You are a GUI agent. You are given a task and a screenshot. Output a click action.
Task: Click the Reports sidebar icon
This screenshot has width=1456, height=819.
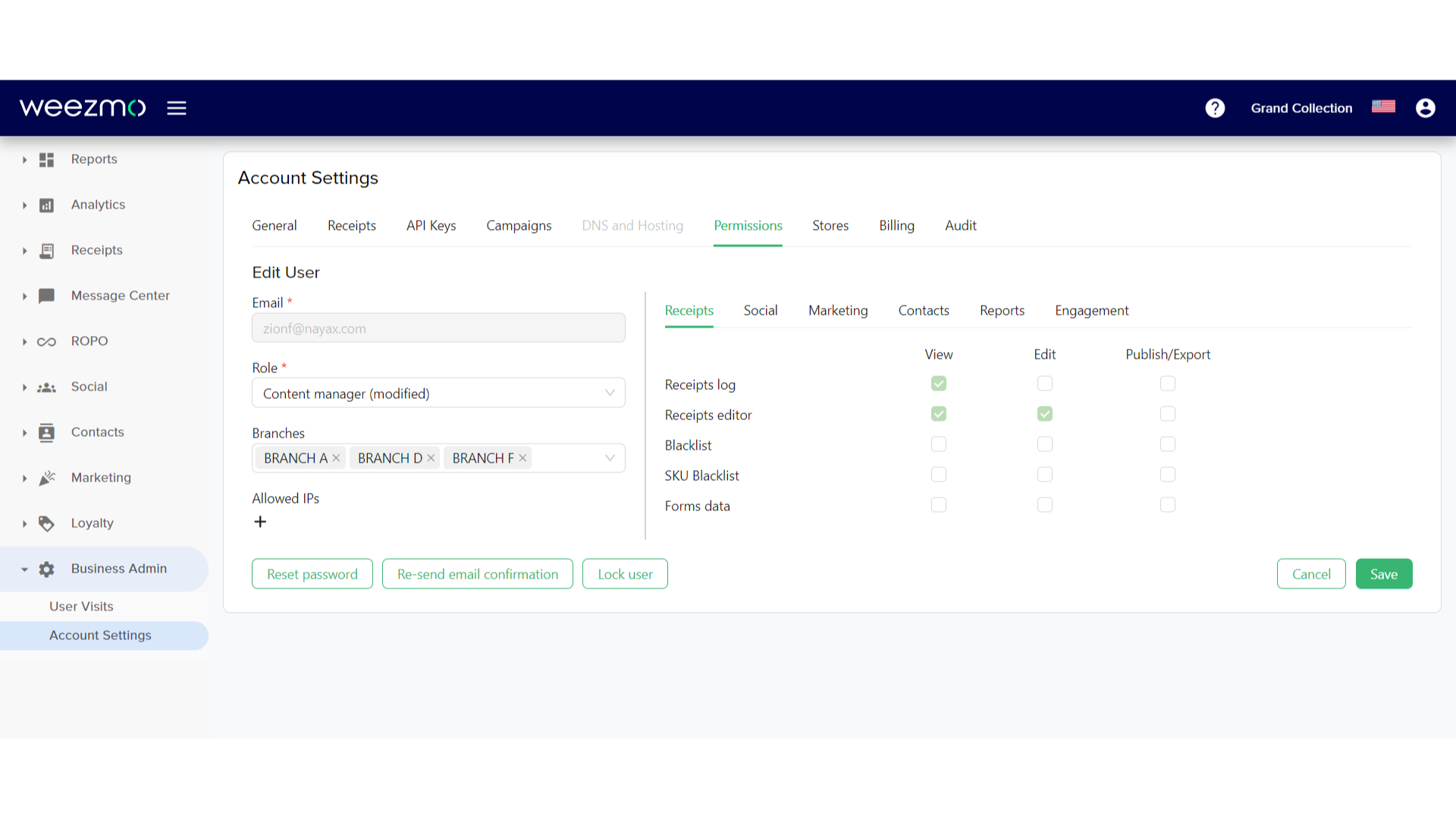pos(46,159)
